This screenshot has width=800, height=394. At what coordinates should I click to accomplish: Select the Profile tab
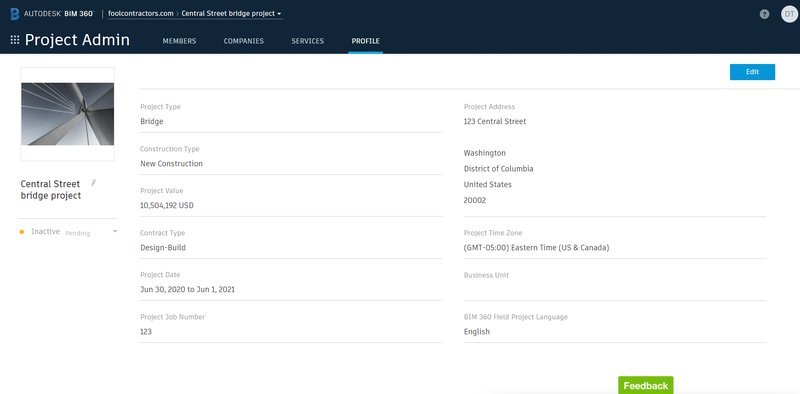point(365,41)
